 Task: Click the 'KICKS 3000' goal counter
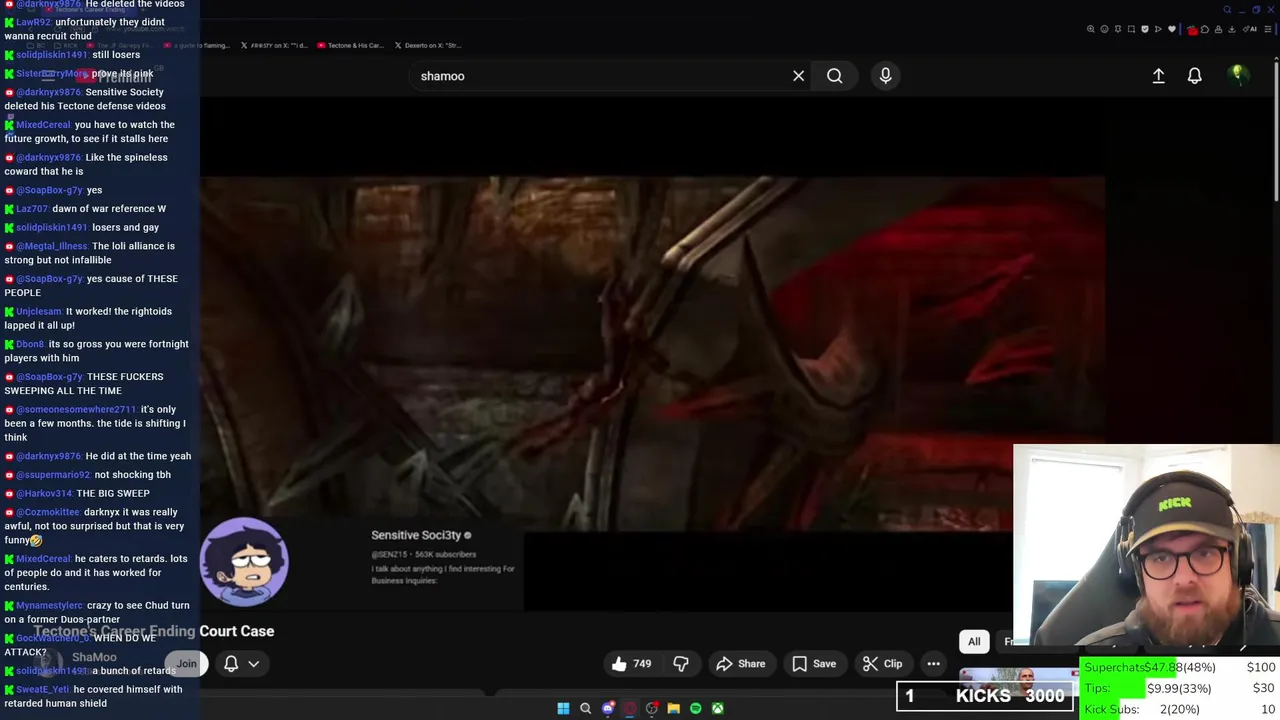pyautogui.click(x=985, y=696)
